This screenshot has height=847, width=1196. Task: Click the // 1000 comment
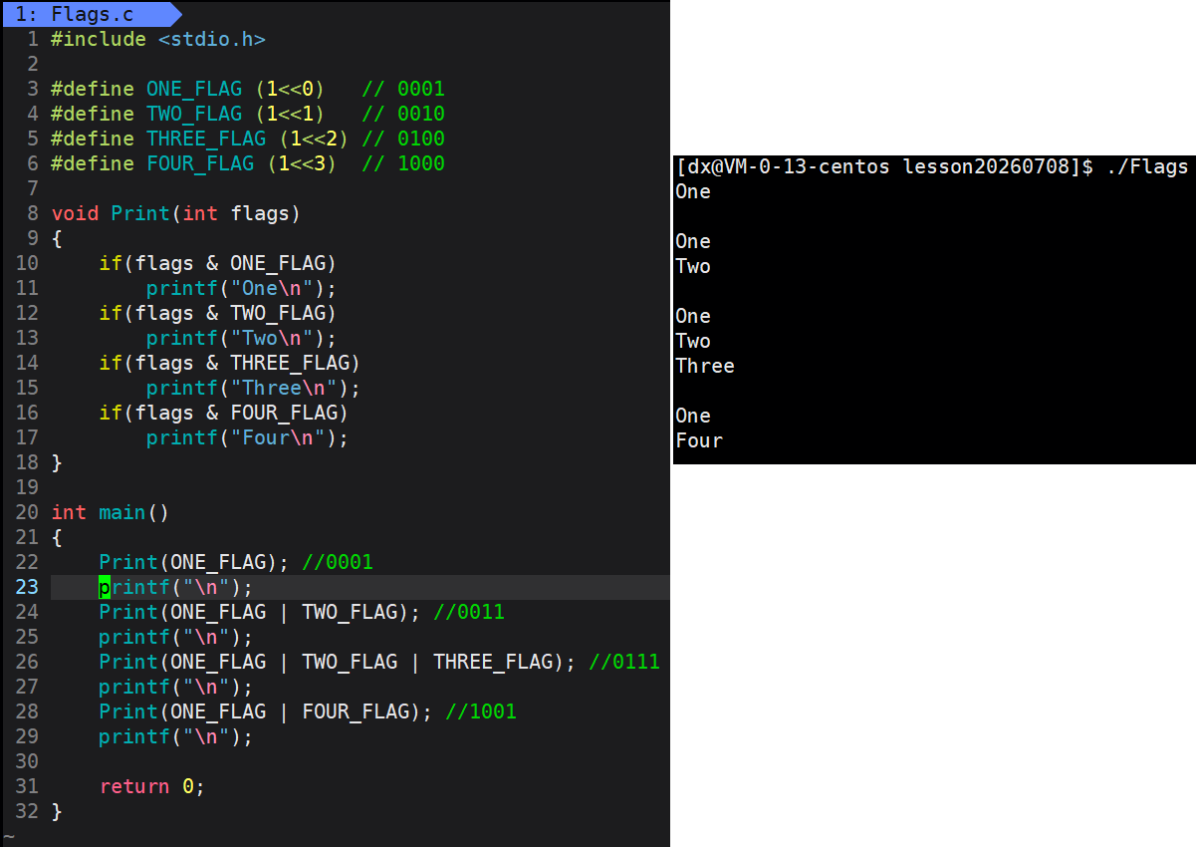[x=403, y=163]
